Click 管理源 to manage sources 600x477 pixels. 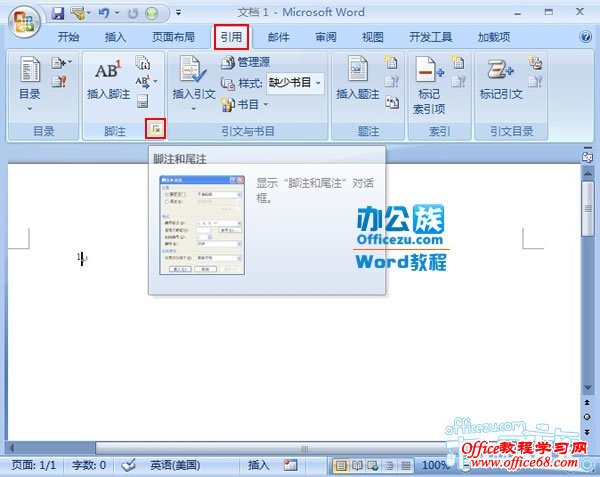246,62
